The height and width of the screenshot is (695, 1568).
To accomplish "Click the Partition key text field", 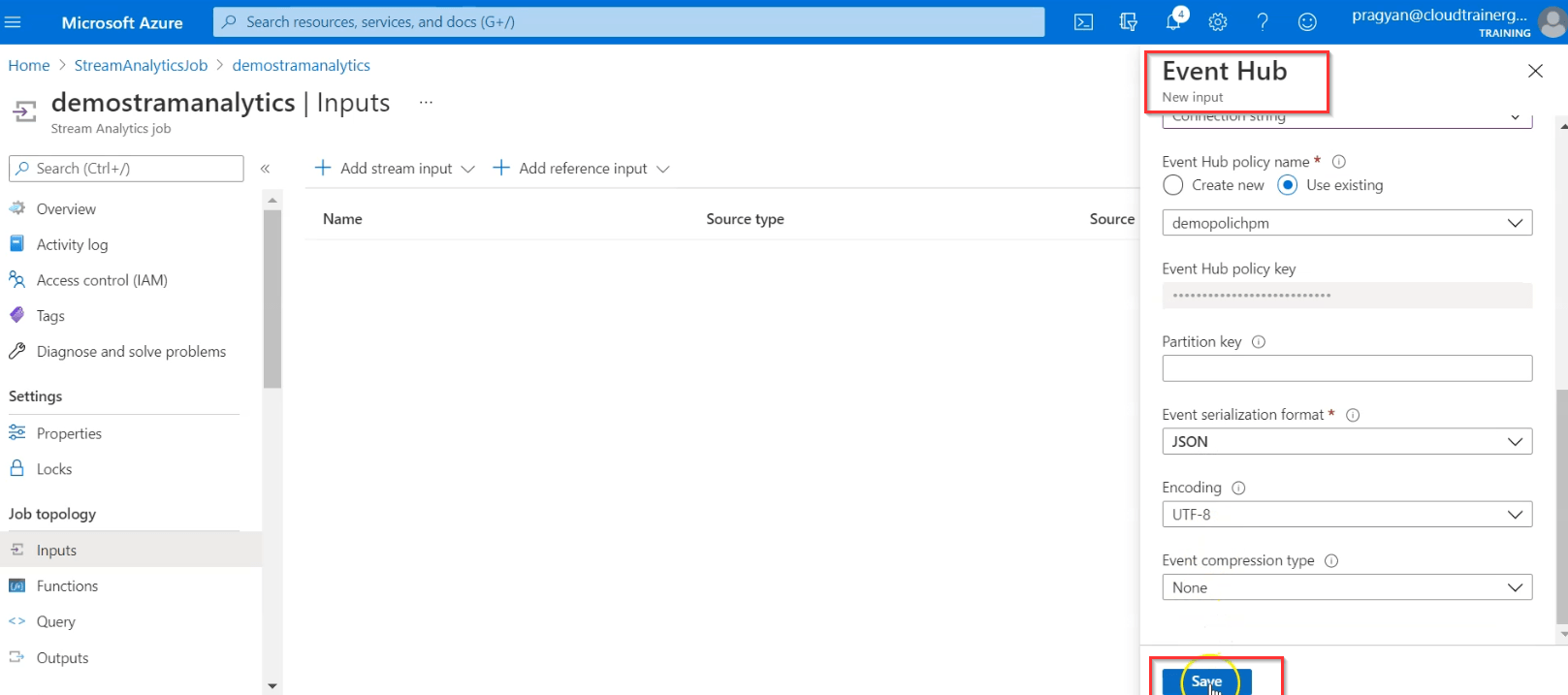I will (1347, 368).
